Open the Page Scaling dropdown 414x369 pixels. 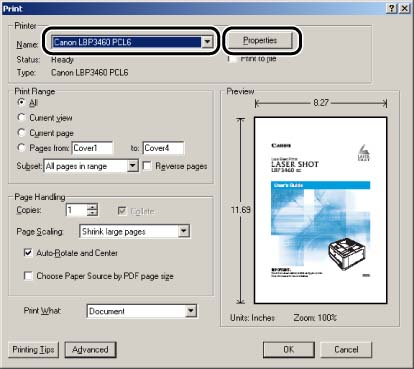coord(135,231)
